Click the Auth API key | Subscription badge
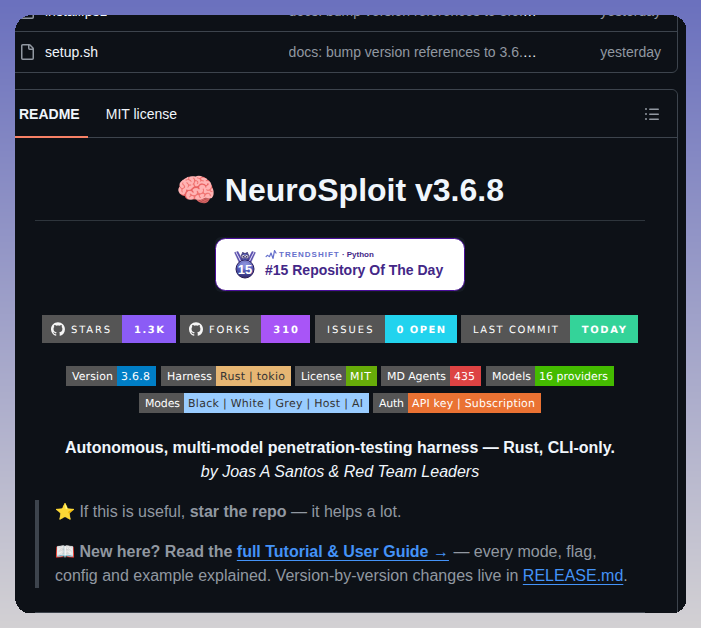Screen dimensions: 701x628 click(457, 403)
